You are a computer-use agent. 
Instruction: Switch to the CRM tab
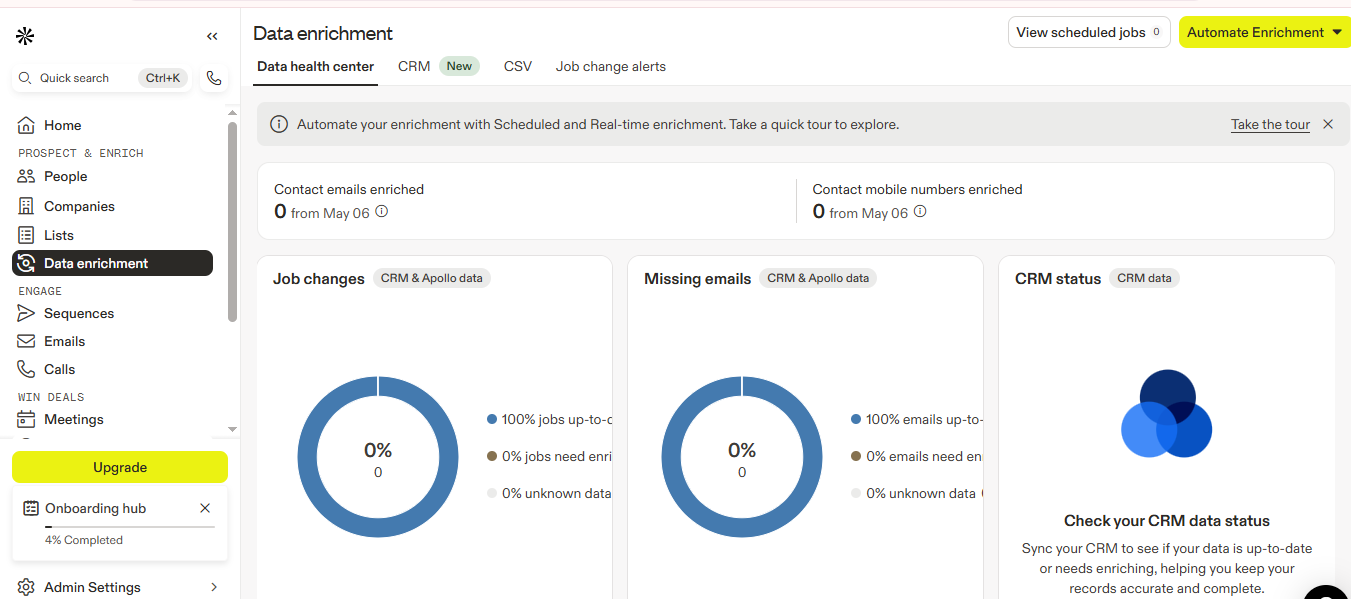point(414,66)
